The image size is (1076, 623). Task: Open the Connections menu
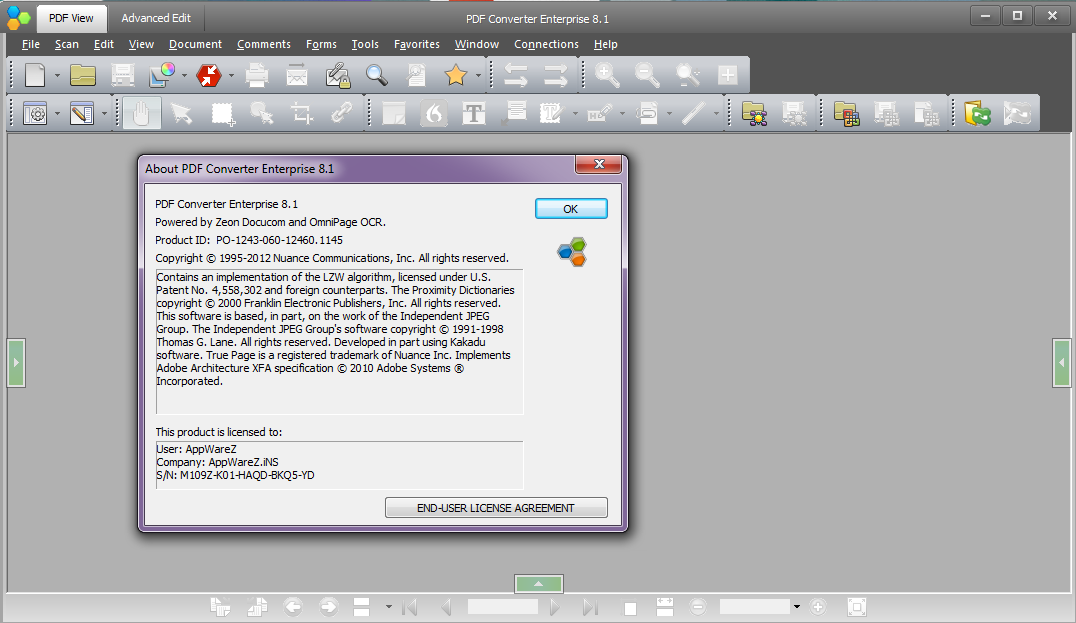tap(546, 44)
